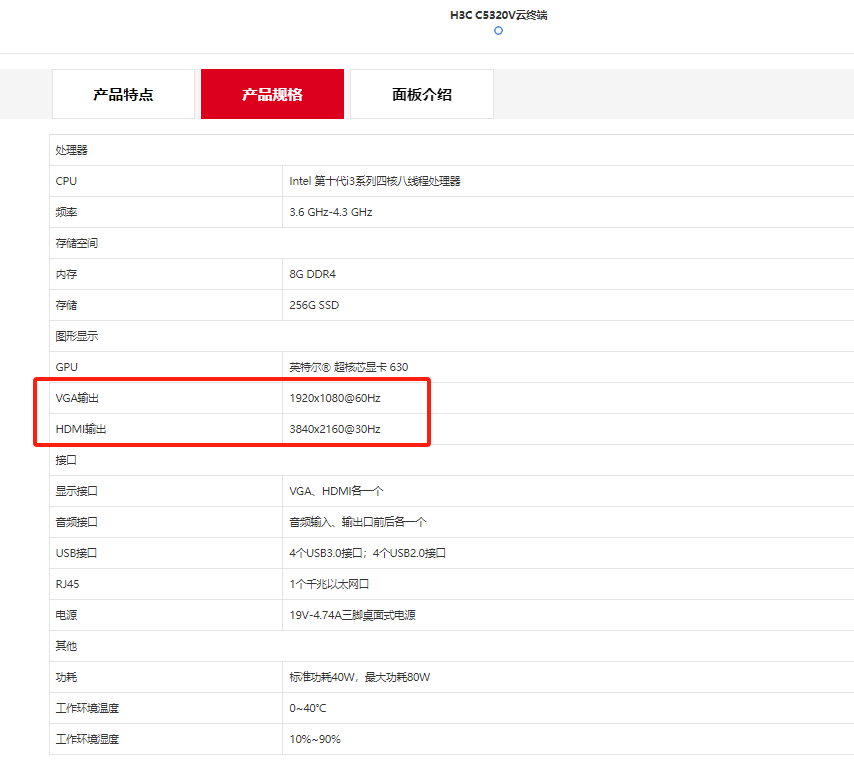Click the carousel dot under H3C C5320V云终端
This screenshot has height=766, width=854.
pyautogui.click(x=498, y=31)
